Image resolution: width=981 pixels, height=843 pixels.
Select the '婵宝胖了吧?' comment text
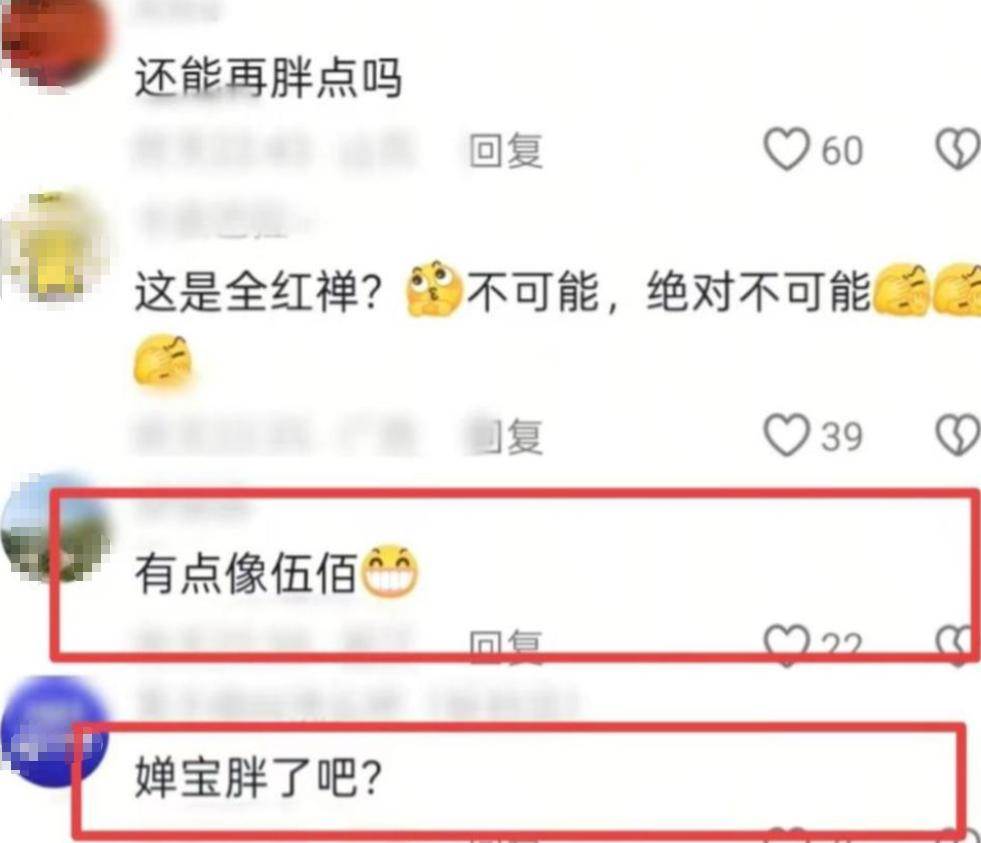point(258,777)
